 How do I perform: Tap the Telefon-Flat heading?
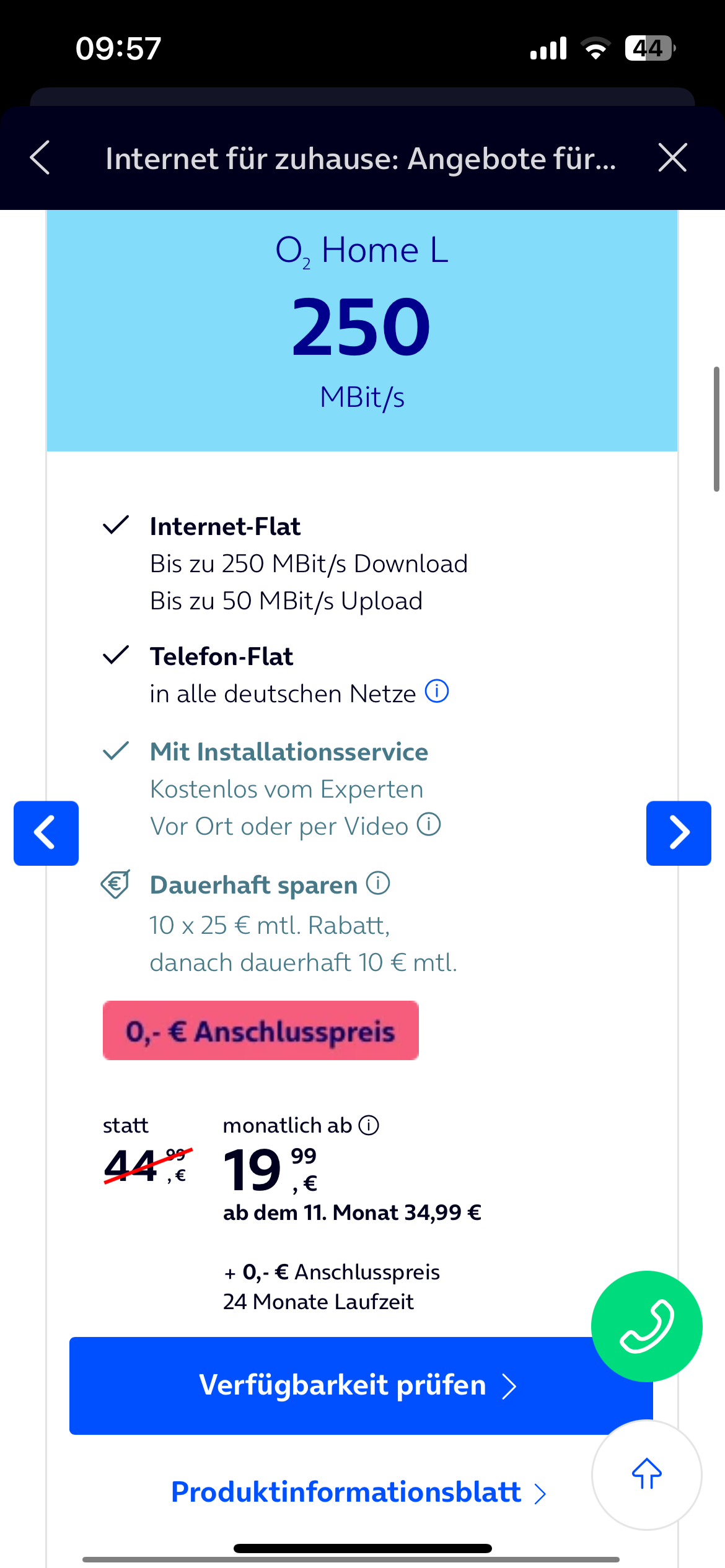pos(221,656)
